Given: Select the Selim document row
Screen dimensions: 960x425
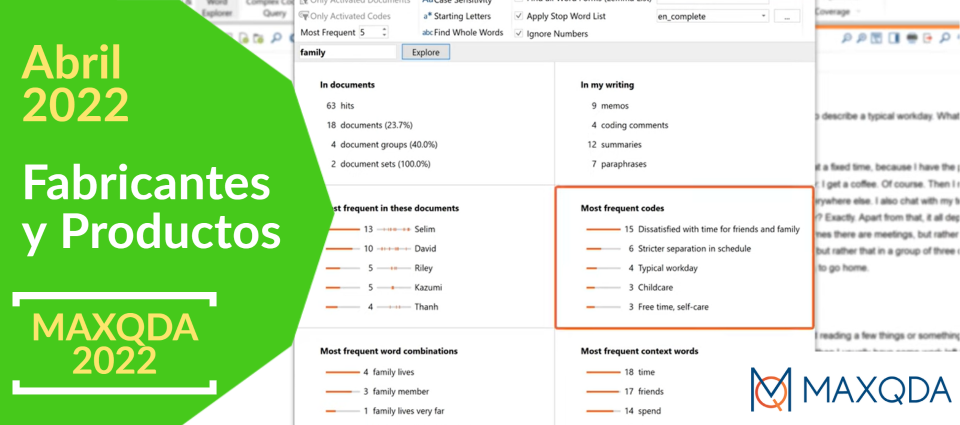Looking at the screenshot, I should tap(380, 229).
